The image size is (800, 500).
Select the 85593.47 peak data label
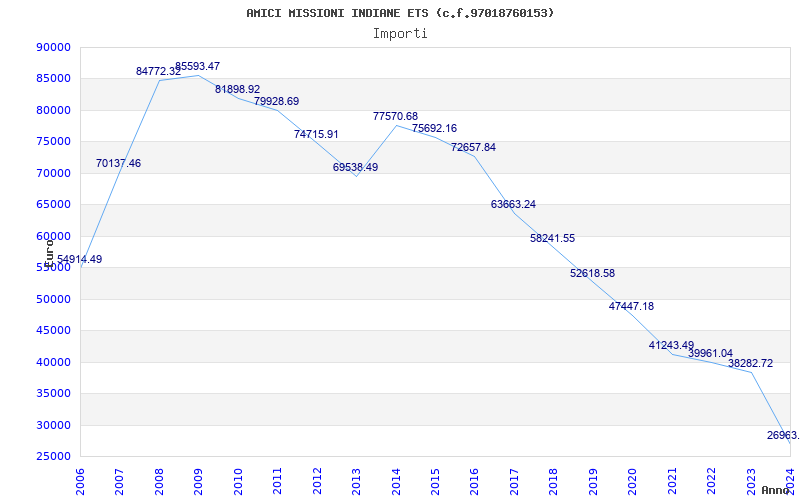point(197,66)
